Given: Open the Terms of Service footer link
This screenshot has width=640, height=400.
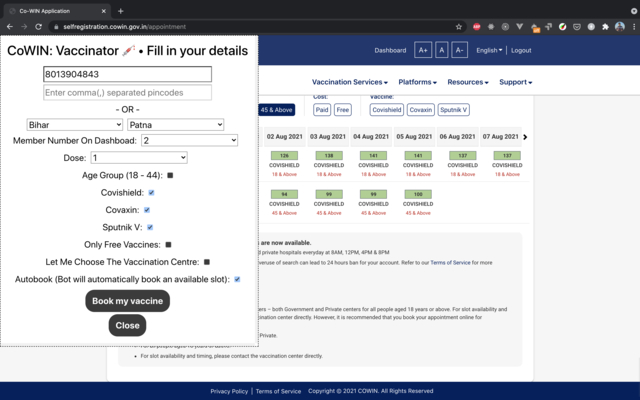Looking at the screenshot, I should click(x=278, y=391).
